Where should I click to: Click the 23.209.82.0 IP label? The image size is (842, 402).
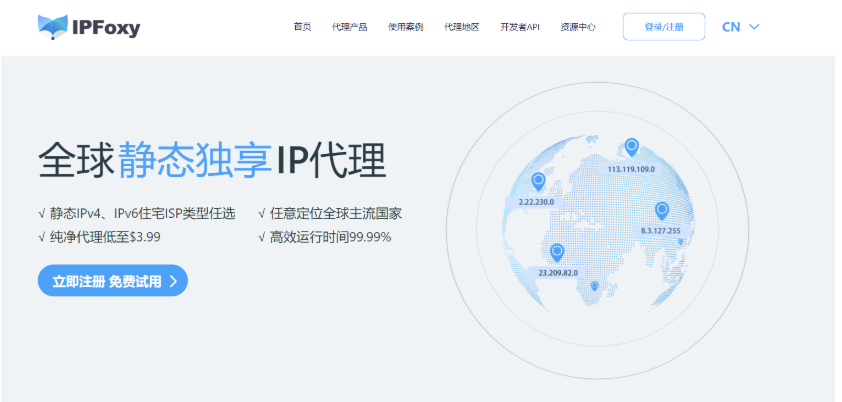[x=558, y=273]
